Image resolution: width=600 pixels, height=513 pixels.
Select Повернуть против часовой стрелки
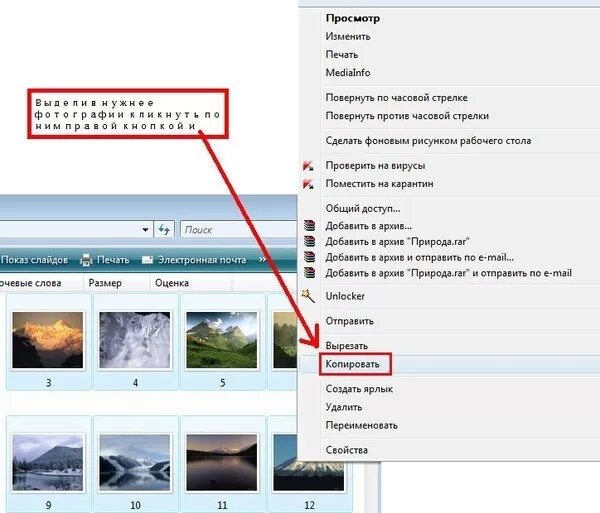tap(407, 116)
